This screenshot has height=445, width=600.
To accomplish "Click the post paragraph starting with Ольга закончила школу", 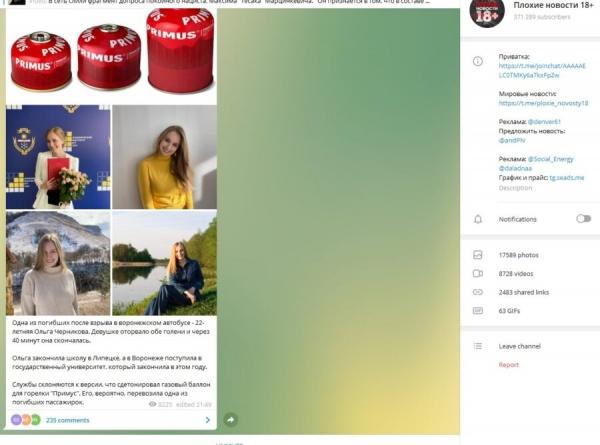I will pos(110,362).
